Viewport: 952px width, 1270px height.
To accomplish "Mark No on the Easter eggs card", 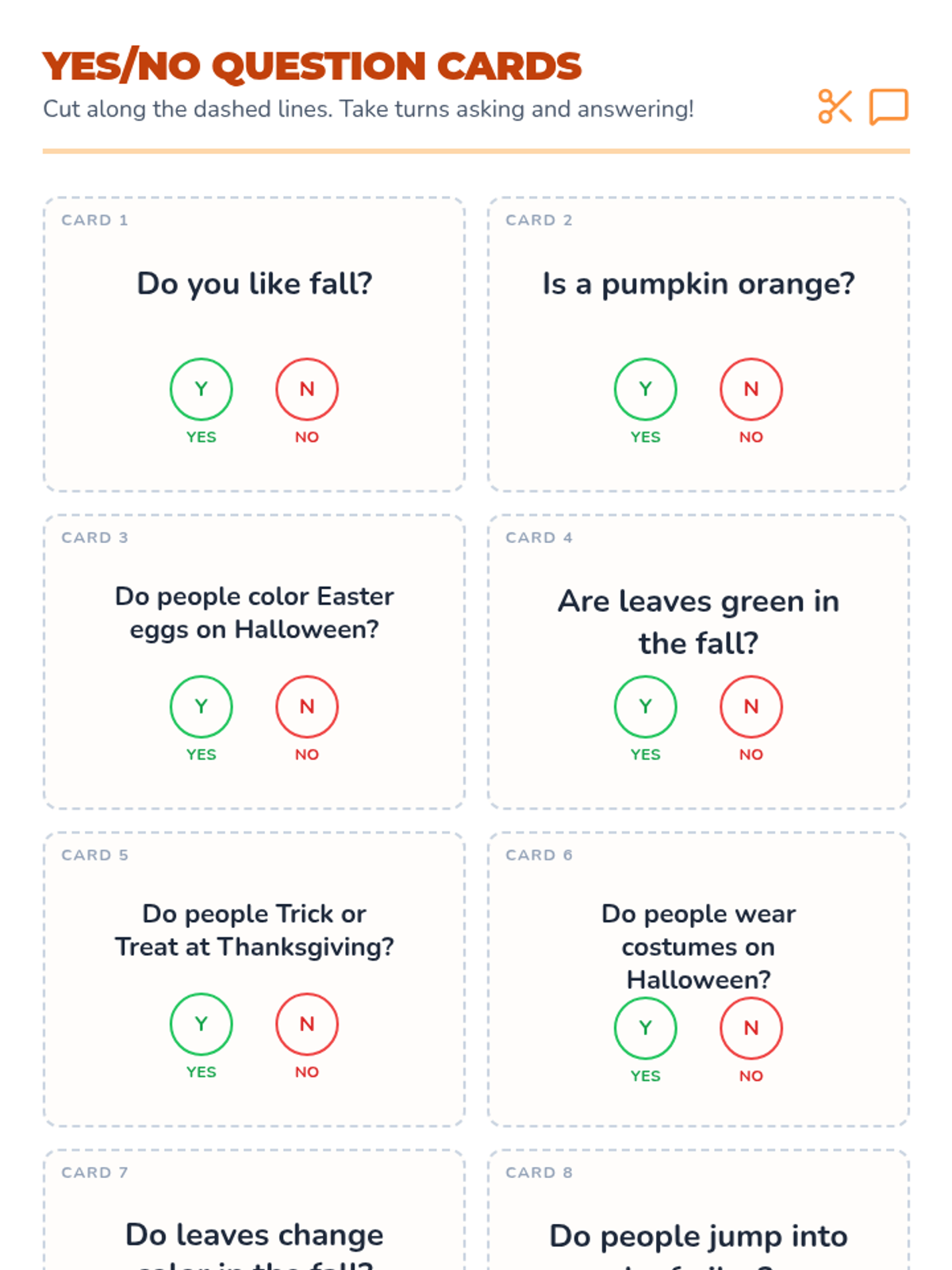I will 307,706.
